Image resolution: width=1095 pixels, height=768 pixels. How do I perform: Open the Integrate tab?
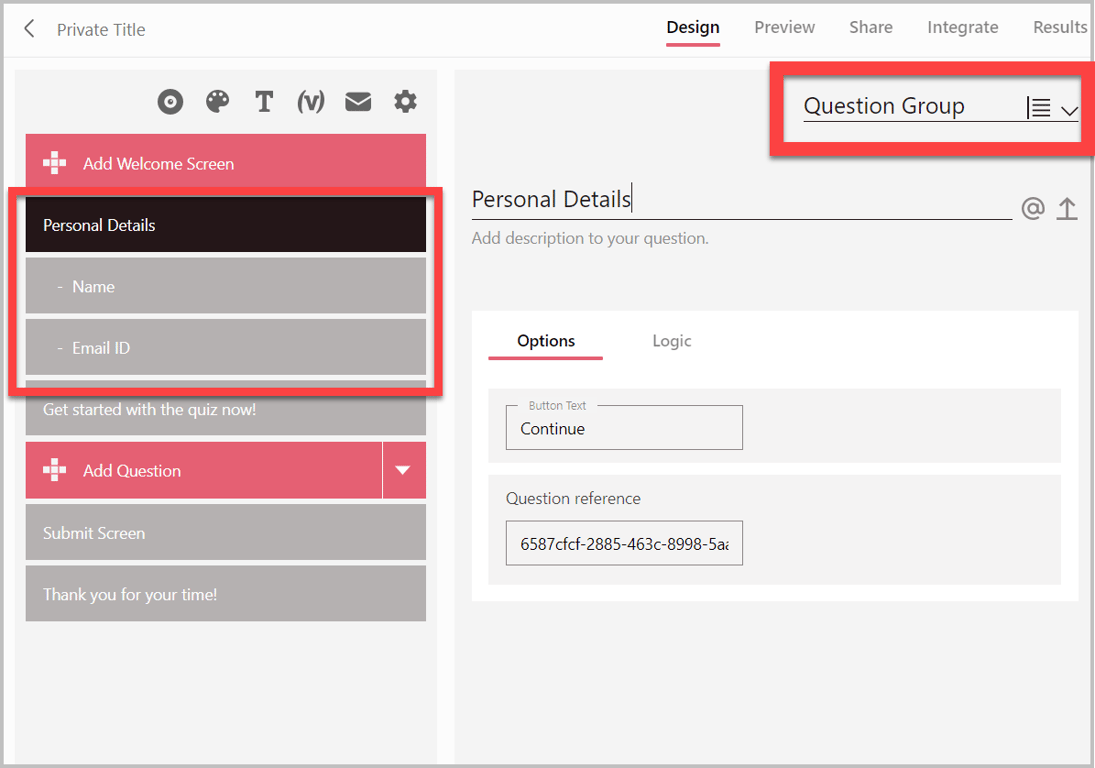pos(962,28)
